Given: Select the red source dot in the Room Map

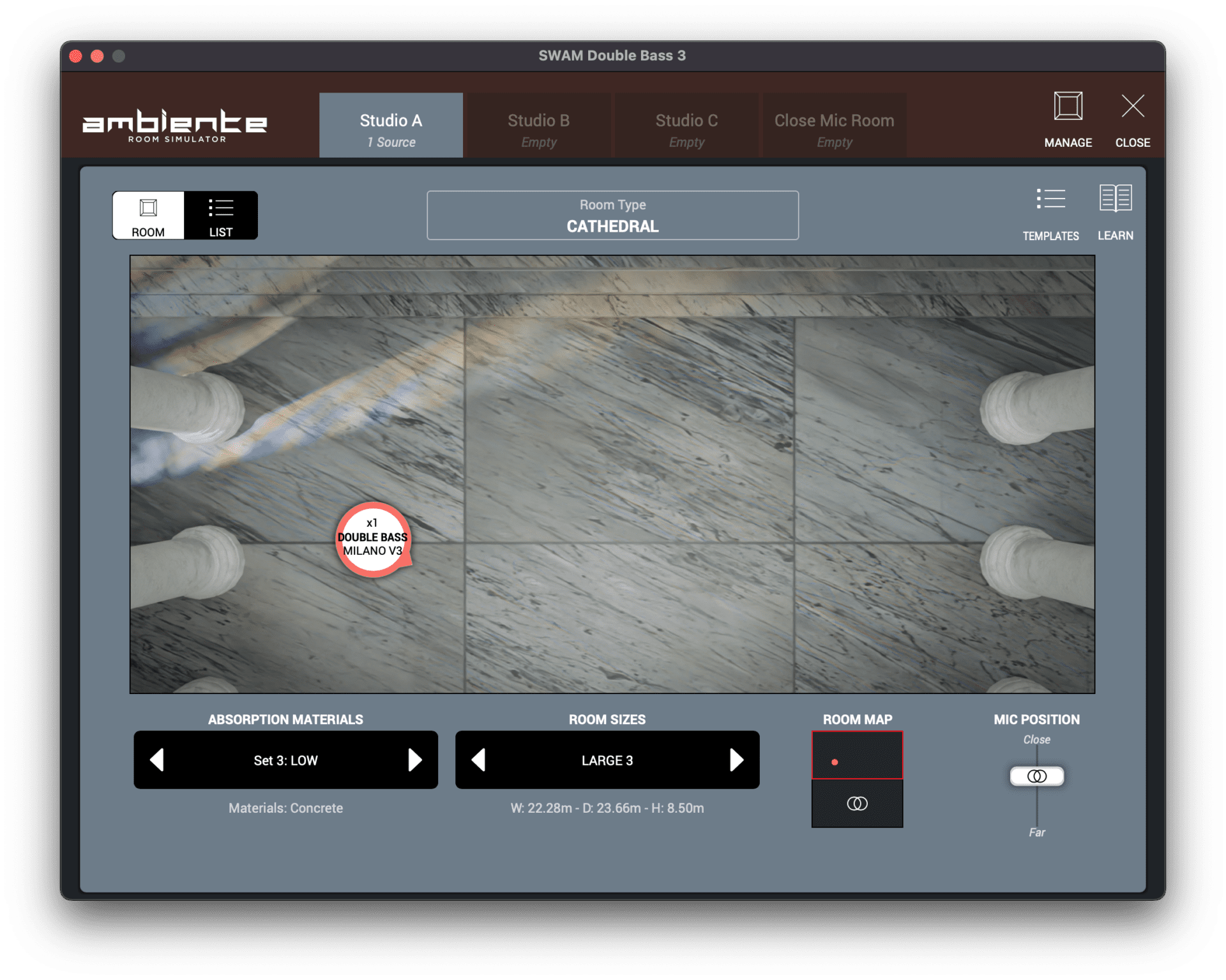Looking at the screenshot, I should [x=835, y=761].
